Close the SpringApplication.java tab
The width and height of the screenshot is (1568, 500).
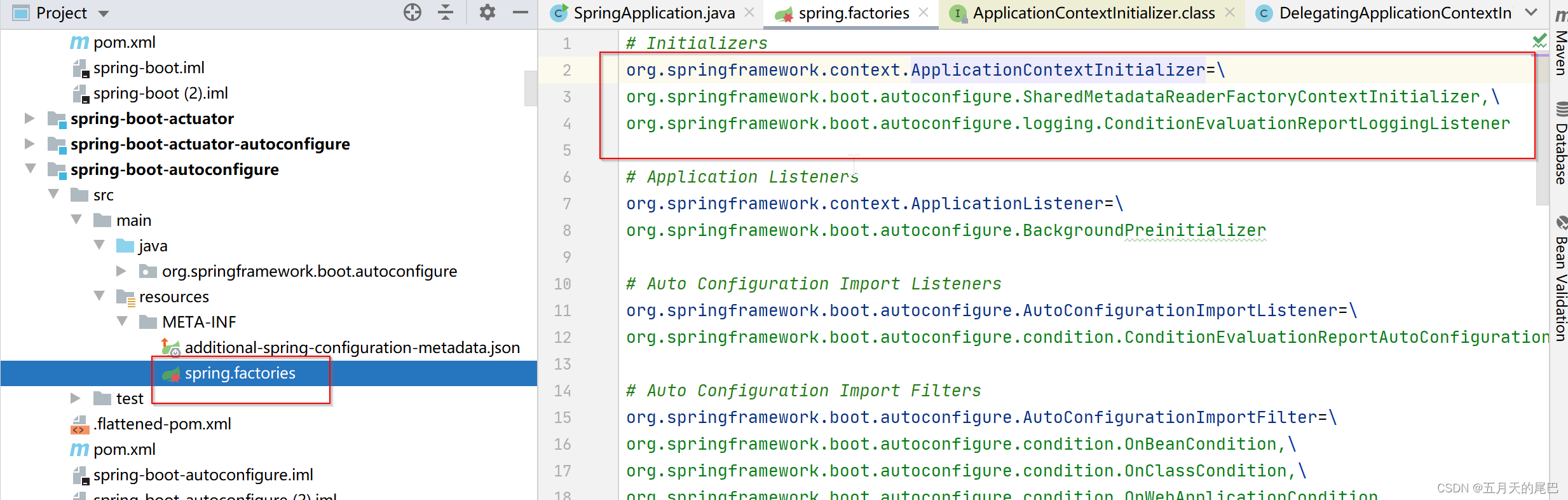pos(750,12)
